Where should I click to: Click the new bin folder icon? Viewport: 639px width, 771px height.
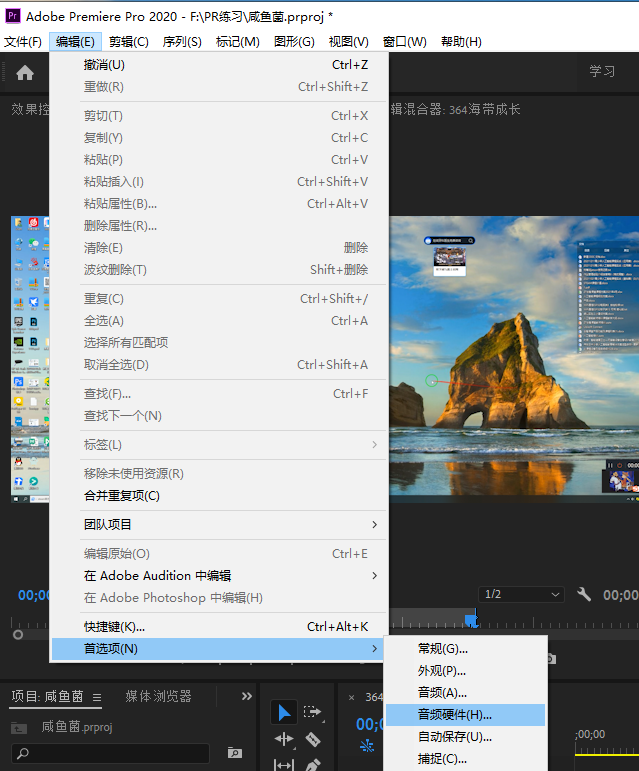[x=235, y=752]
